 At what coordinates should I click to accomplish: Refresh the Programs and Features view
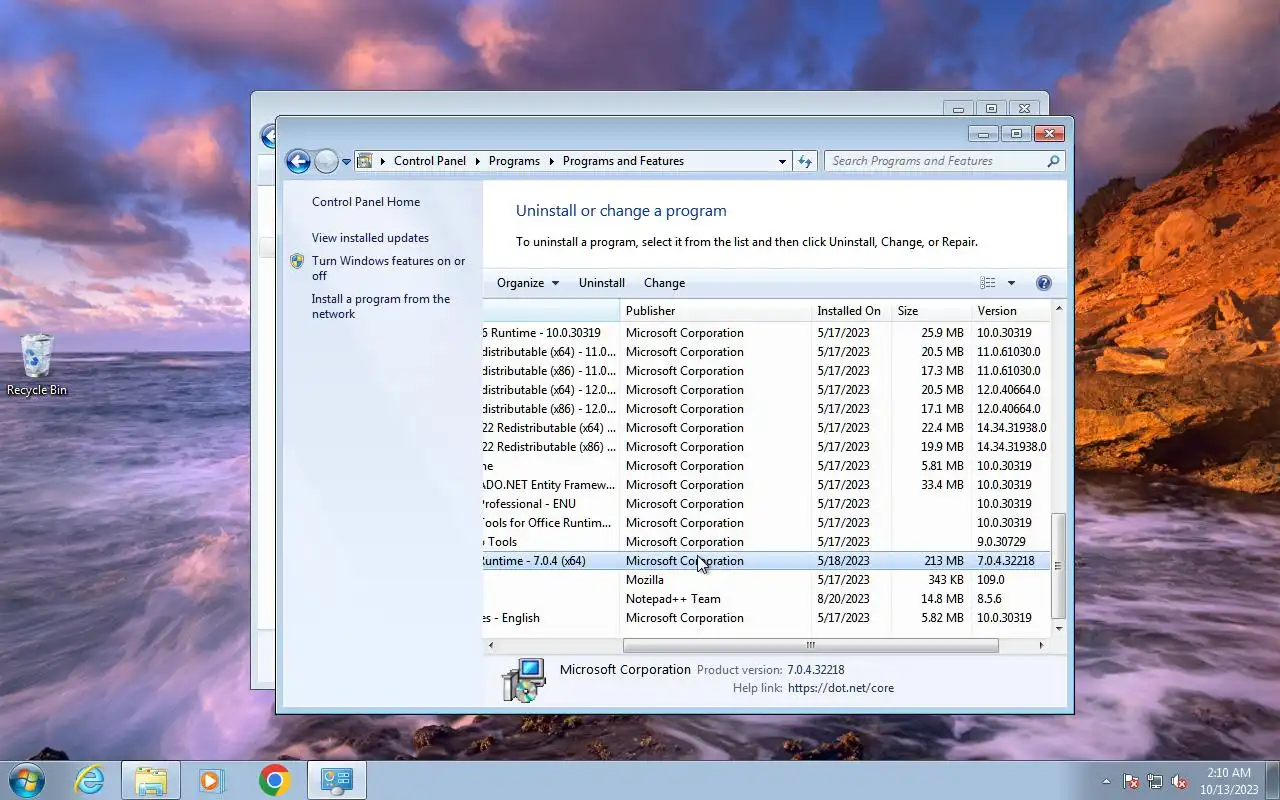click(x=805, y=161)
